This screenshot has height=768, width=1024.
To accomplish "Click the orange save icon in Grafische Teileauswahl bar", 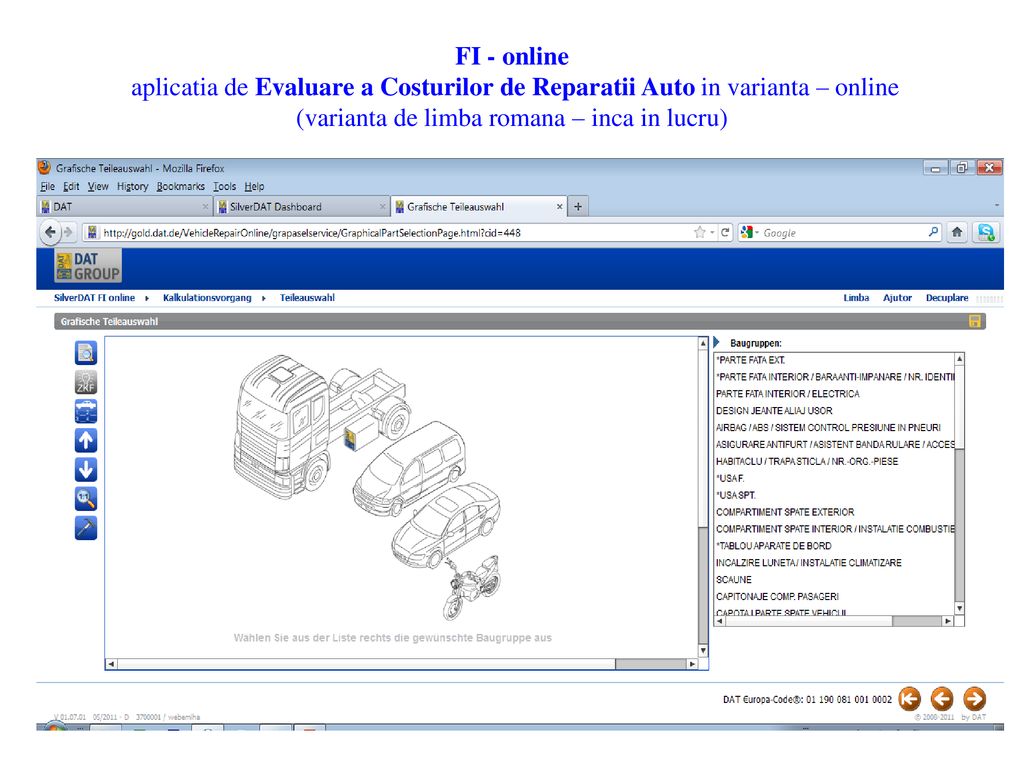I will click(x=974, y=321).
